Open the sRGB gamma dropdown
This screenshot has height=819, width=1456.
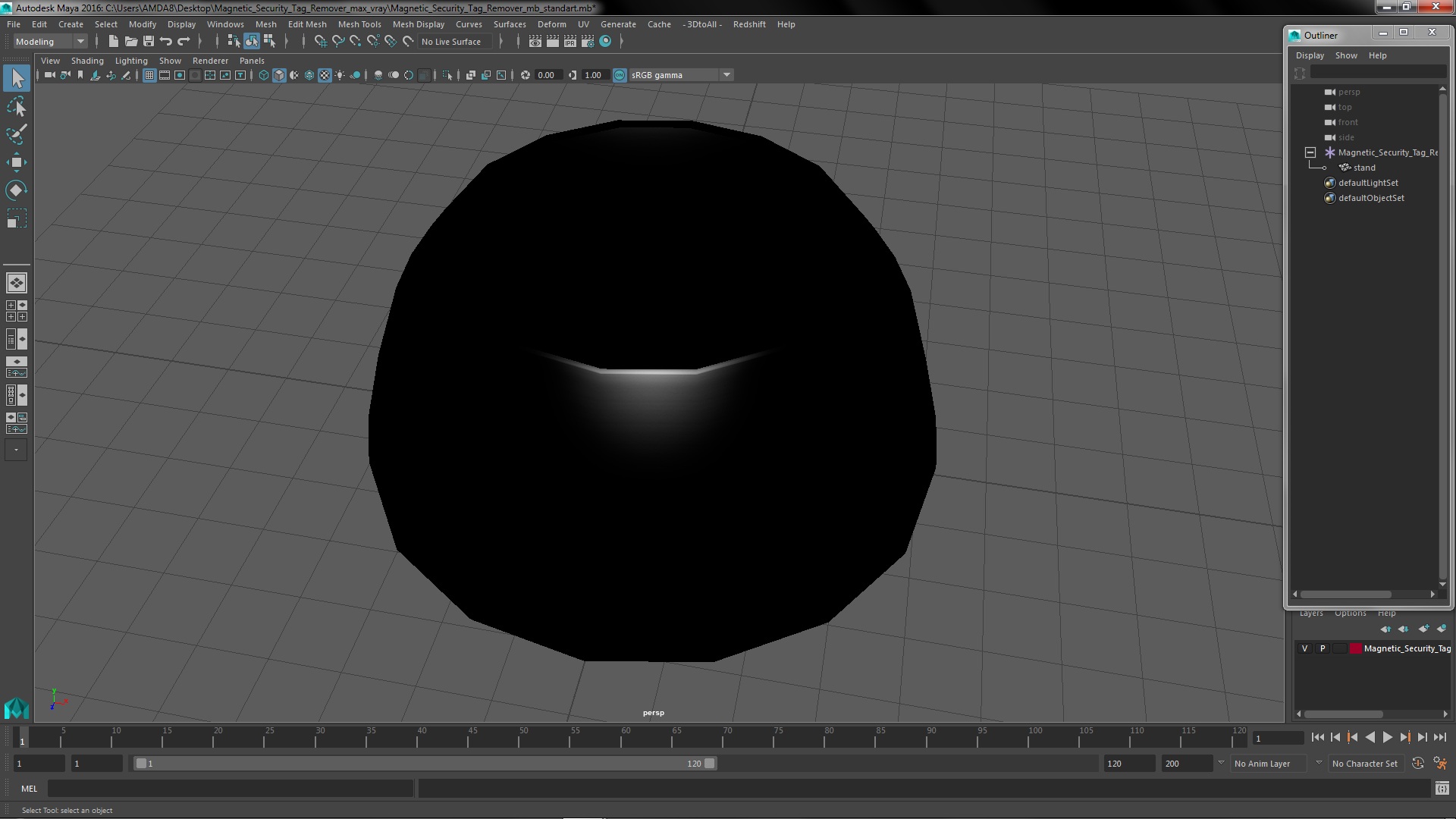click(726, 75)
